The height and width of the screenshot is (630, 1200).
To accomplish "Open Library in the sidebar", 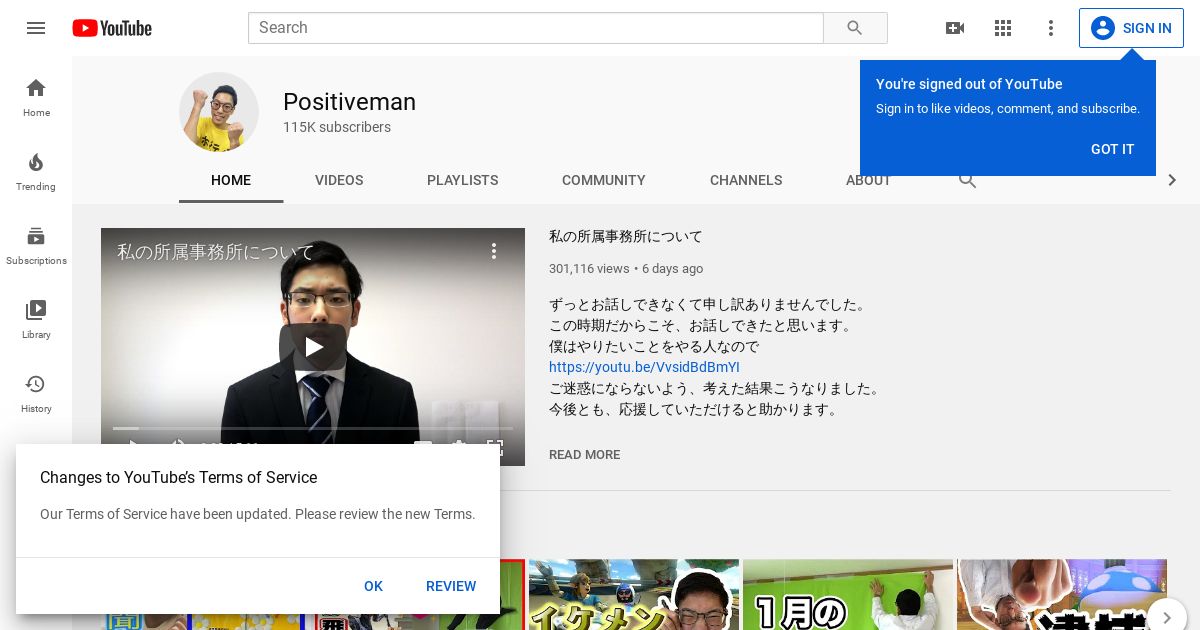I will click(36, 319).
